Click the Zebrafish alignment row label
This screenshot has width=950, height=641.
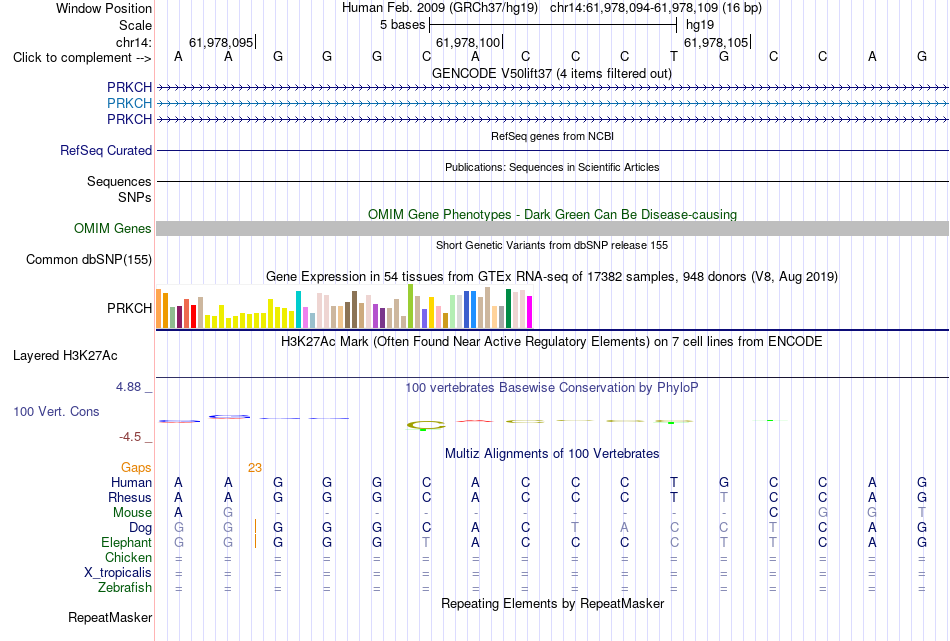point(125,588)
